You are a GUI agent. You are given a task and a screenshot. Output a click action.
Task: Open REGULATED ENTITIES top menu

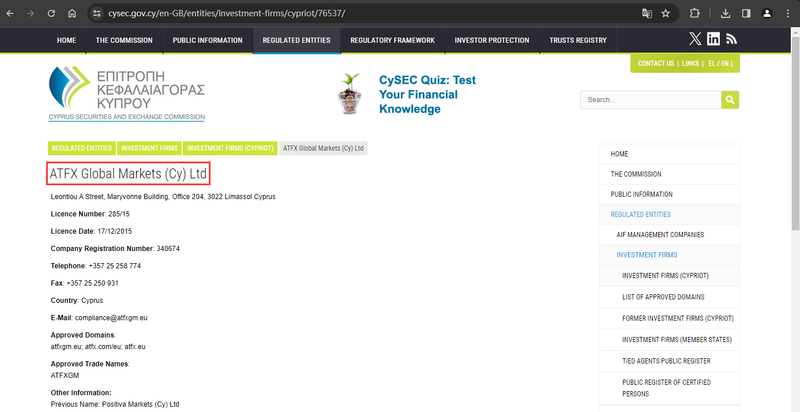click(296, 40)
